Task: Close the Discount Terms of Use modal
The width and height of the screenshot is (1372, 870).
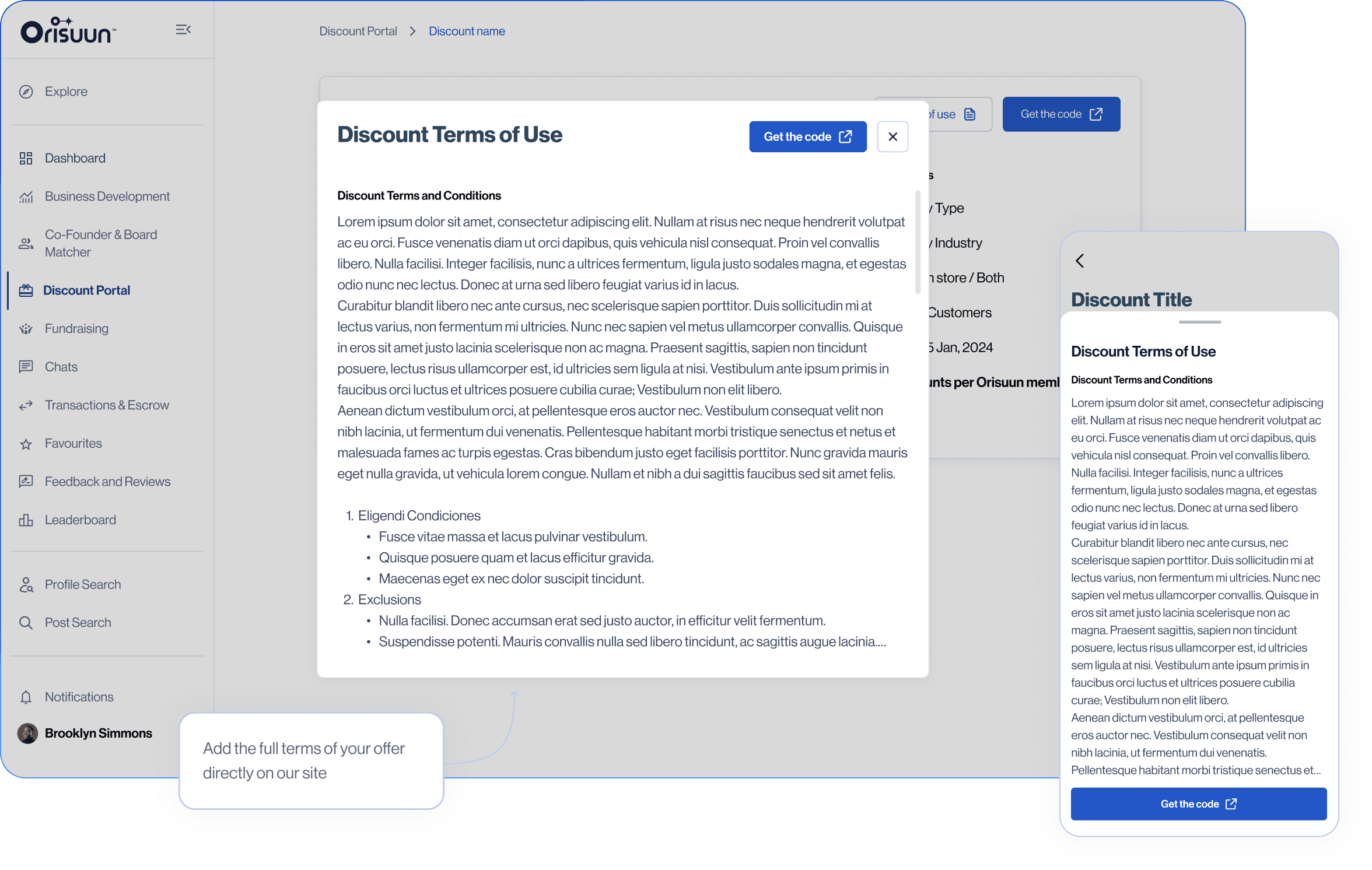Action: pos(892,136)
